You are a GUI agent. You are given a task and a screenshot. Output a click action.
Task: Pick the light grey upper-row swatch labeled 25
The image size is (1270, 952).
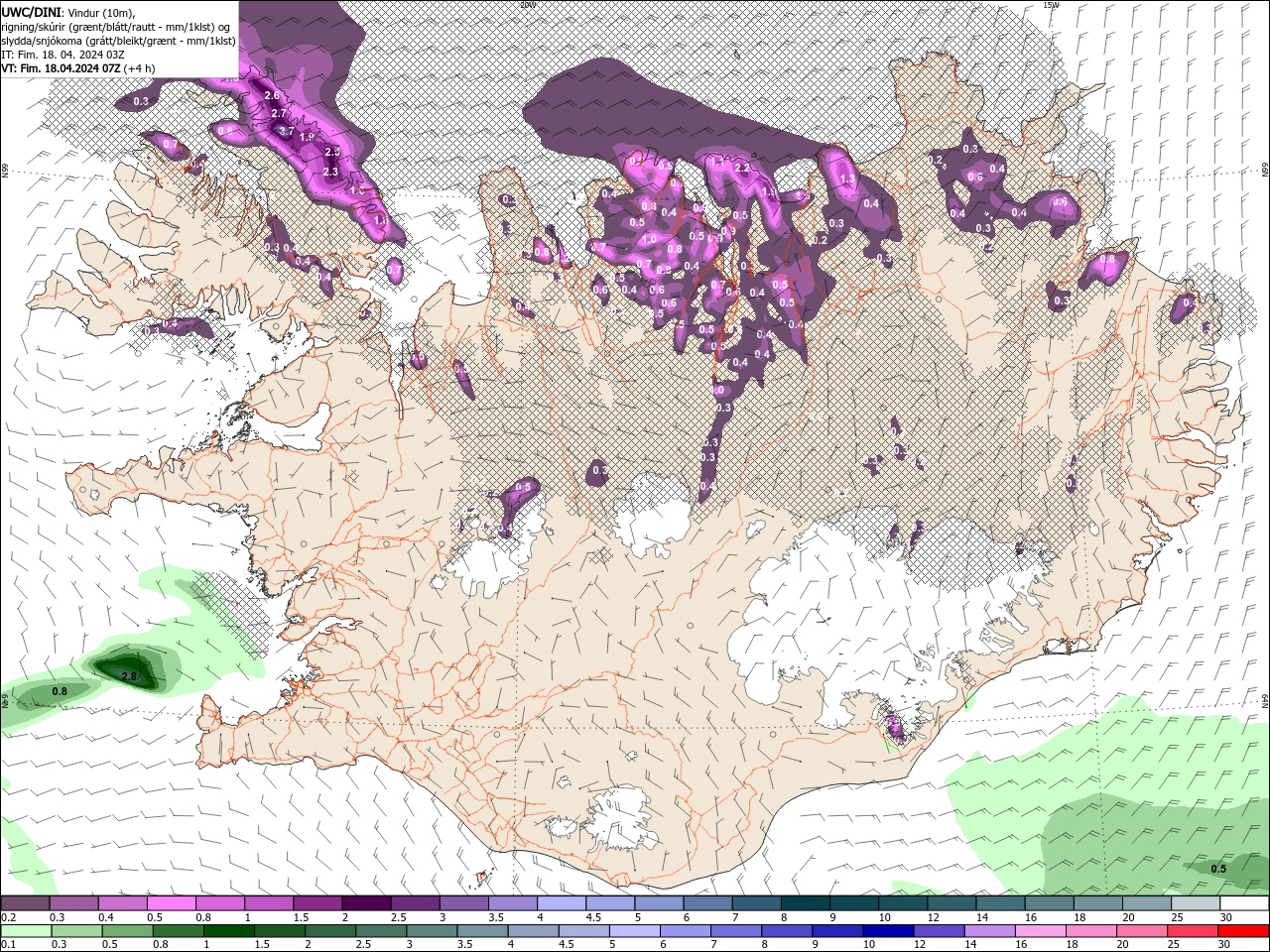tap(1196, 903)
